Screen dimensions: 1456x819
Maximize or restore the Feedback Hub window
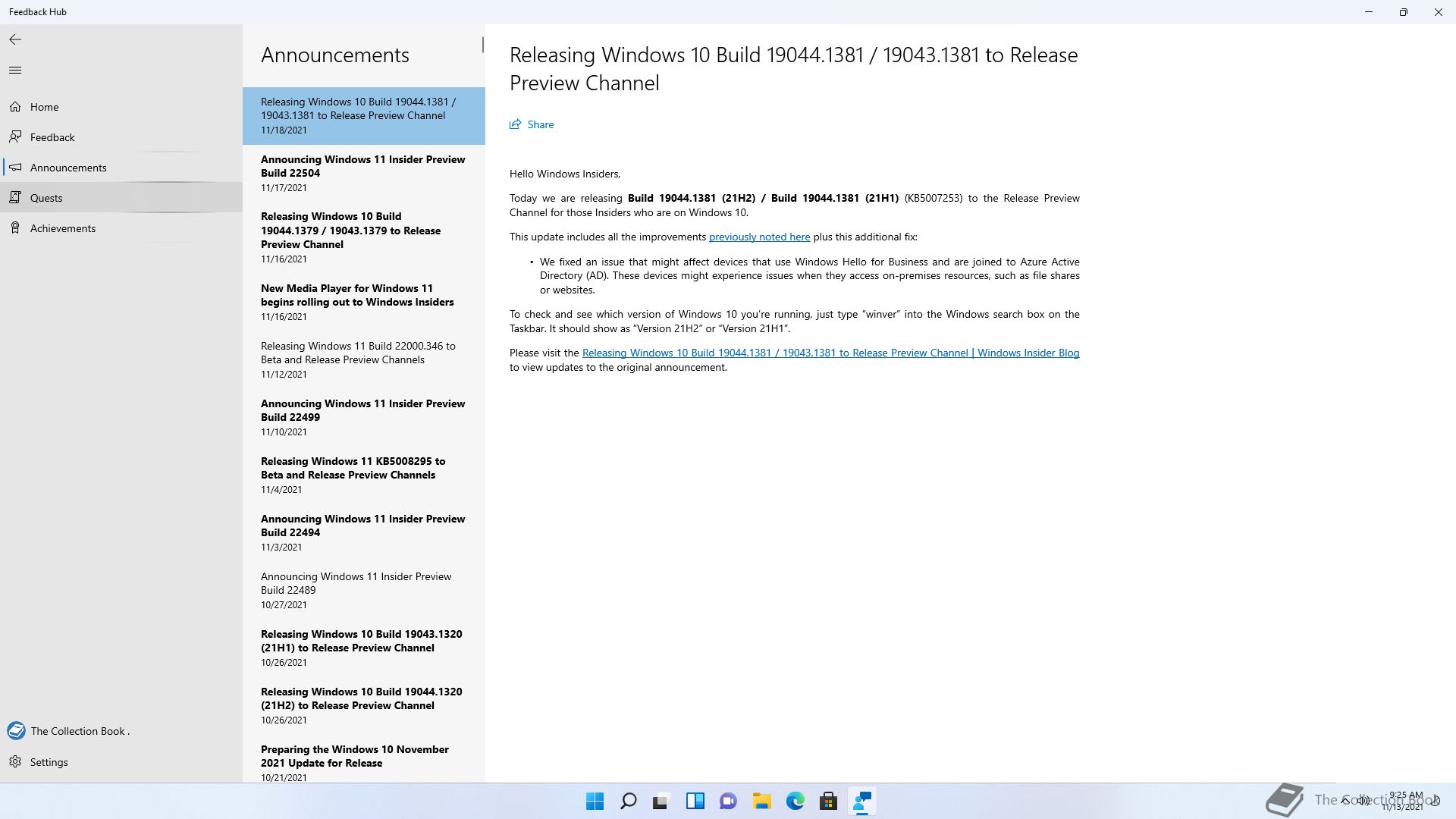coord(1403,12)
